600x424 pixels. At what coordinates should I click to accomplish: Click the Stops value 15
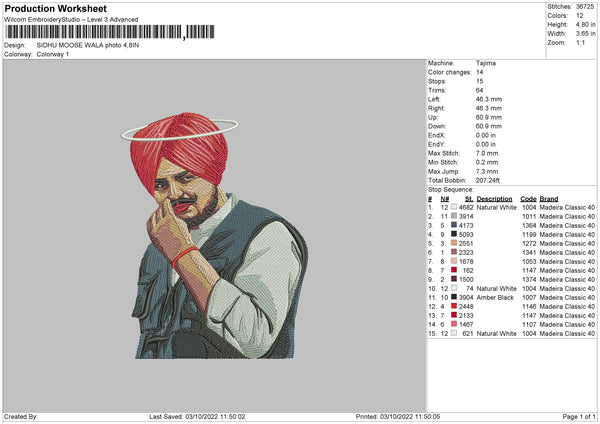tap(479, 81)
